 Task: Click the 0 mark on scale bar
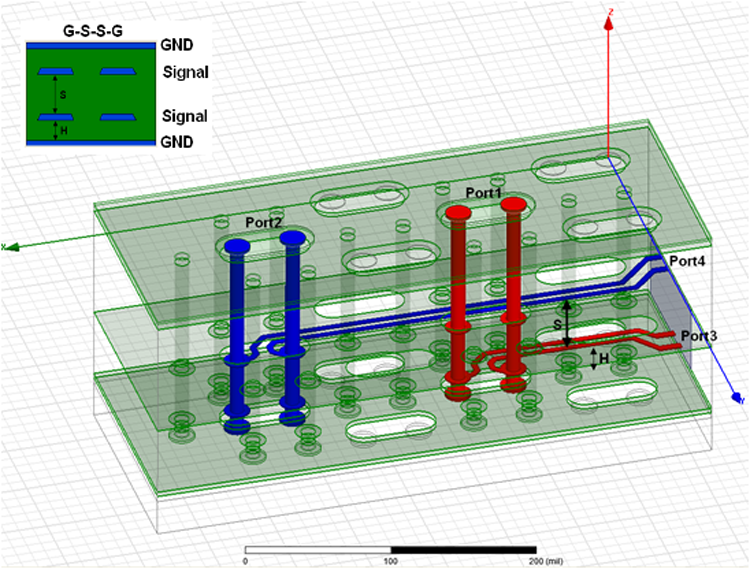(245, 561)
